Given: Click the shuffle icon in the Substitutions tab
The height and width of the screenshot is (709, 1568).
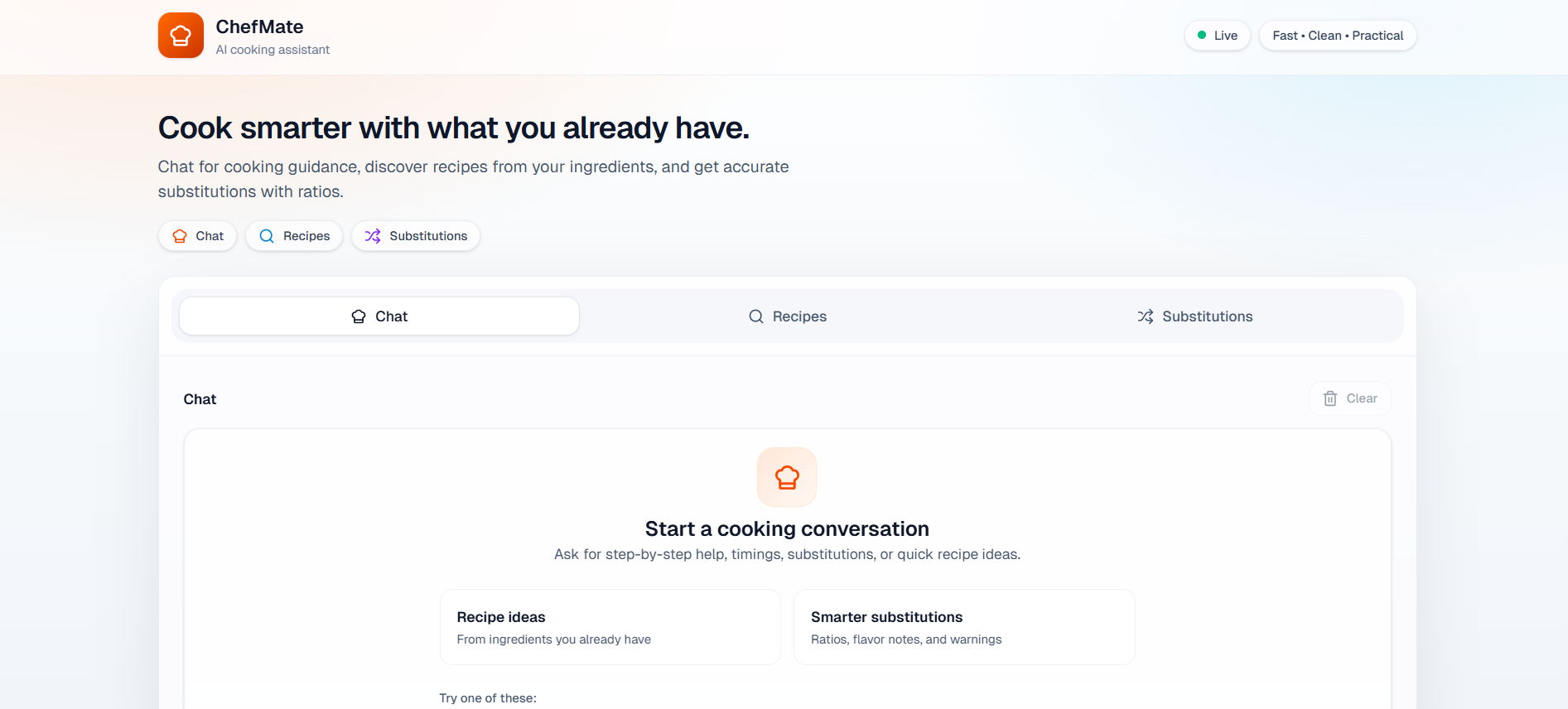Looking at the screenshot, I should (1146, 316).
